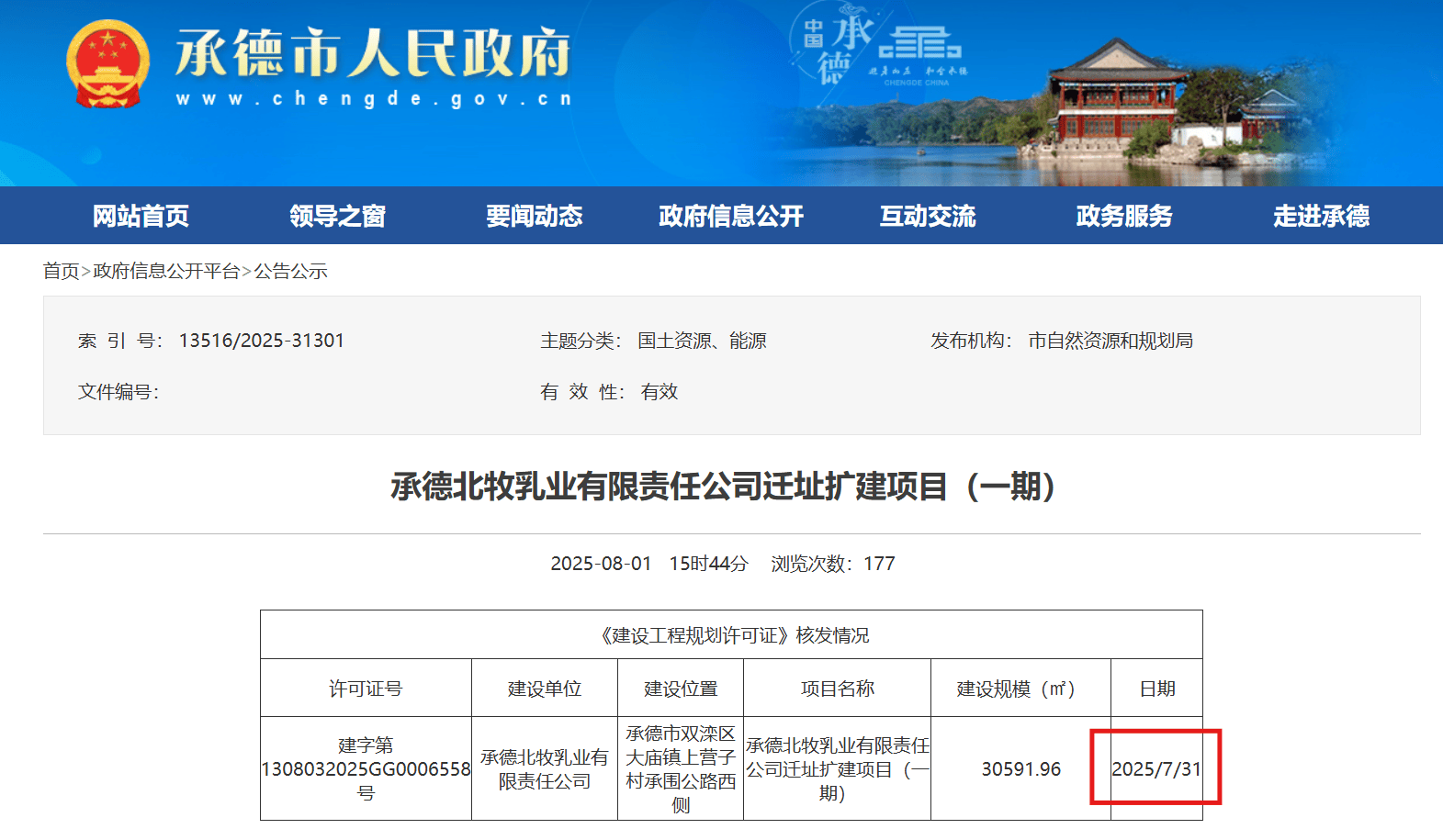
Task: Click the article title about 承德北牧乳业
Action: (723, 486)
